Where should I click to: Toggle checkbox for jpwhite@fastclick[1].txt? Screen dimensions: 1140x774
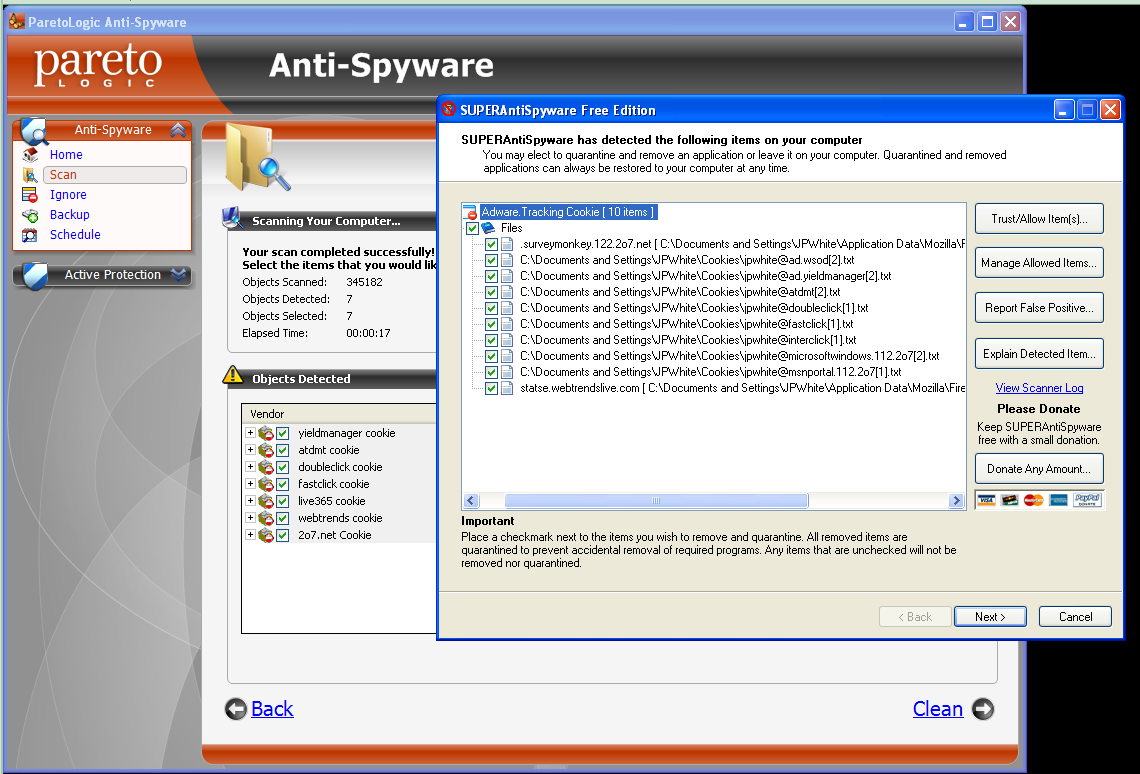491,324
